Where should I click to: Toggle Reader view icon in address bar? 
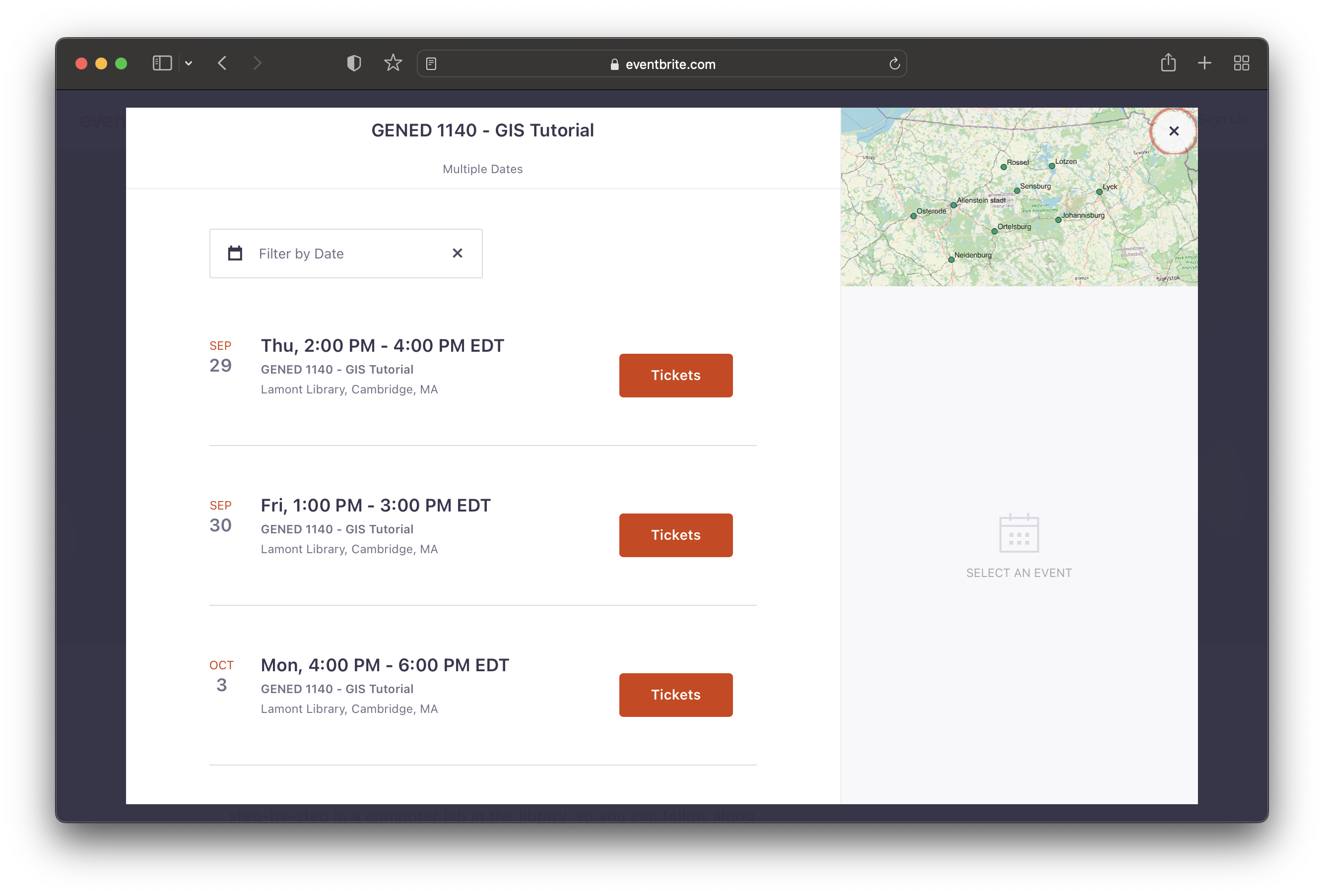pos(431,64)
